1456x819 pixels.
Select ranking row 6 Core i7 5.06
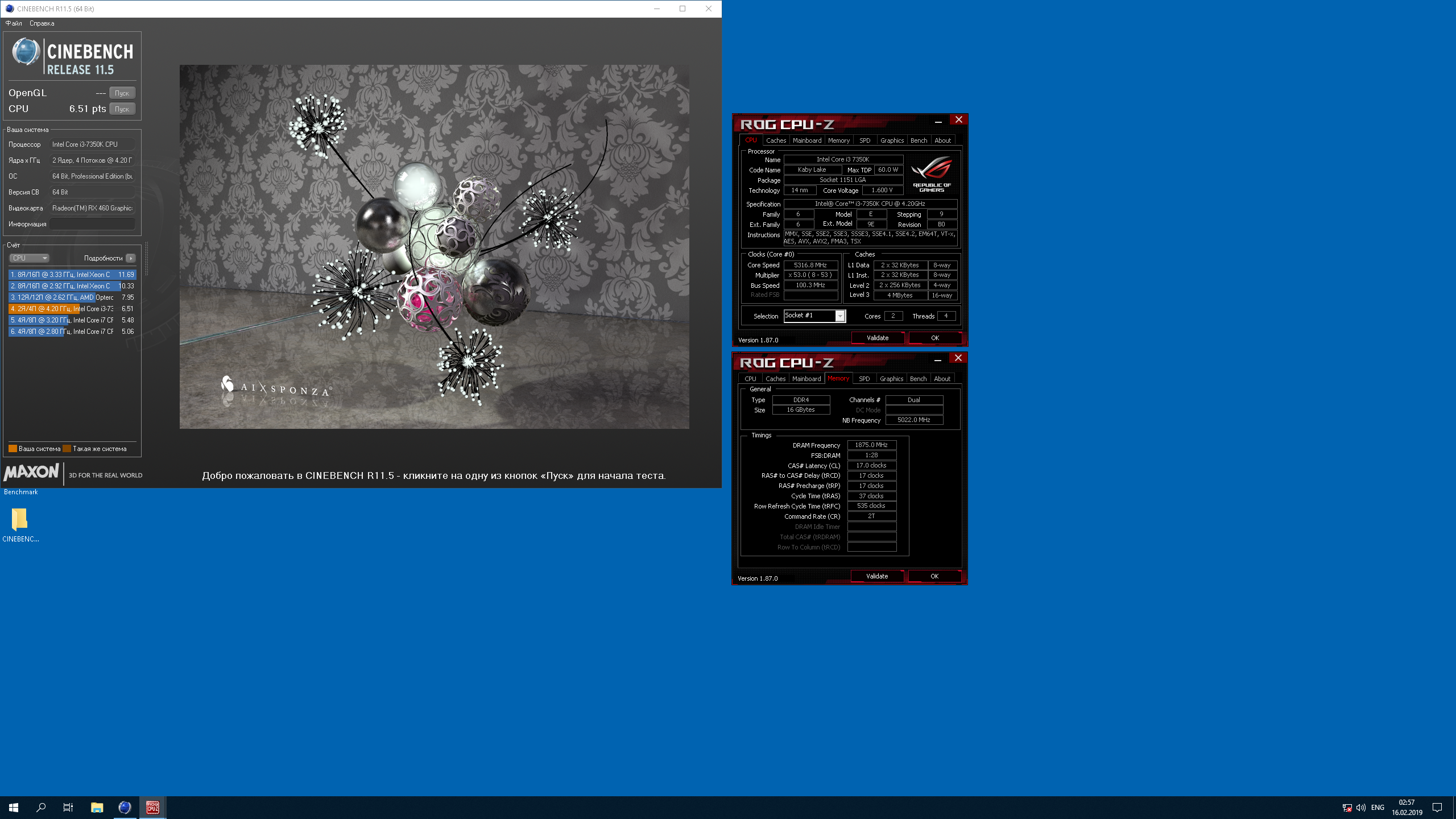click(x=72, y=332)
